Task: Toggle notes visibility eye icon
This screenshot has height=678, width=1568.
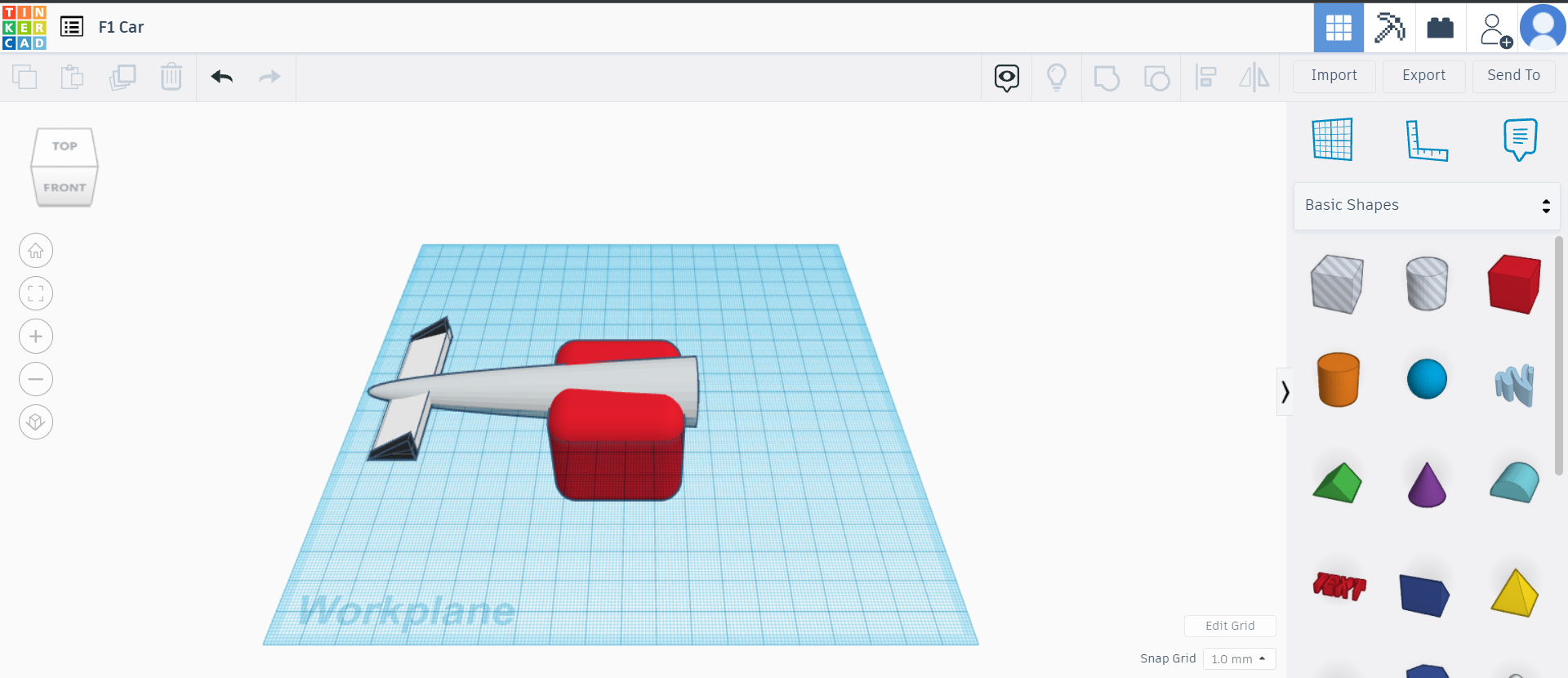Action: pyautogui.click(x=1007, y=78)
